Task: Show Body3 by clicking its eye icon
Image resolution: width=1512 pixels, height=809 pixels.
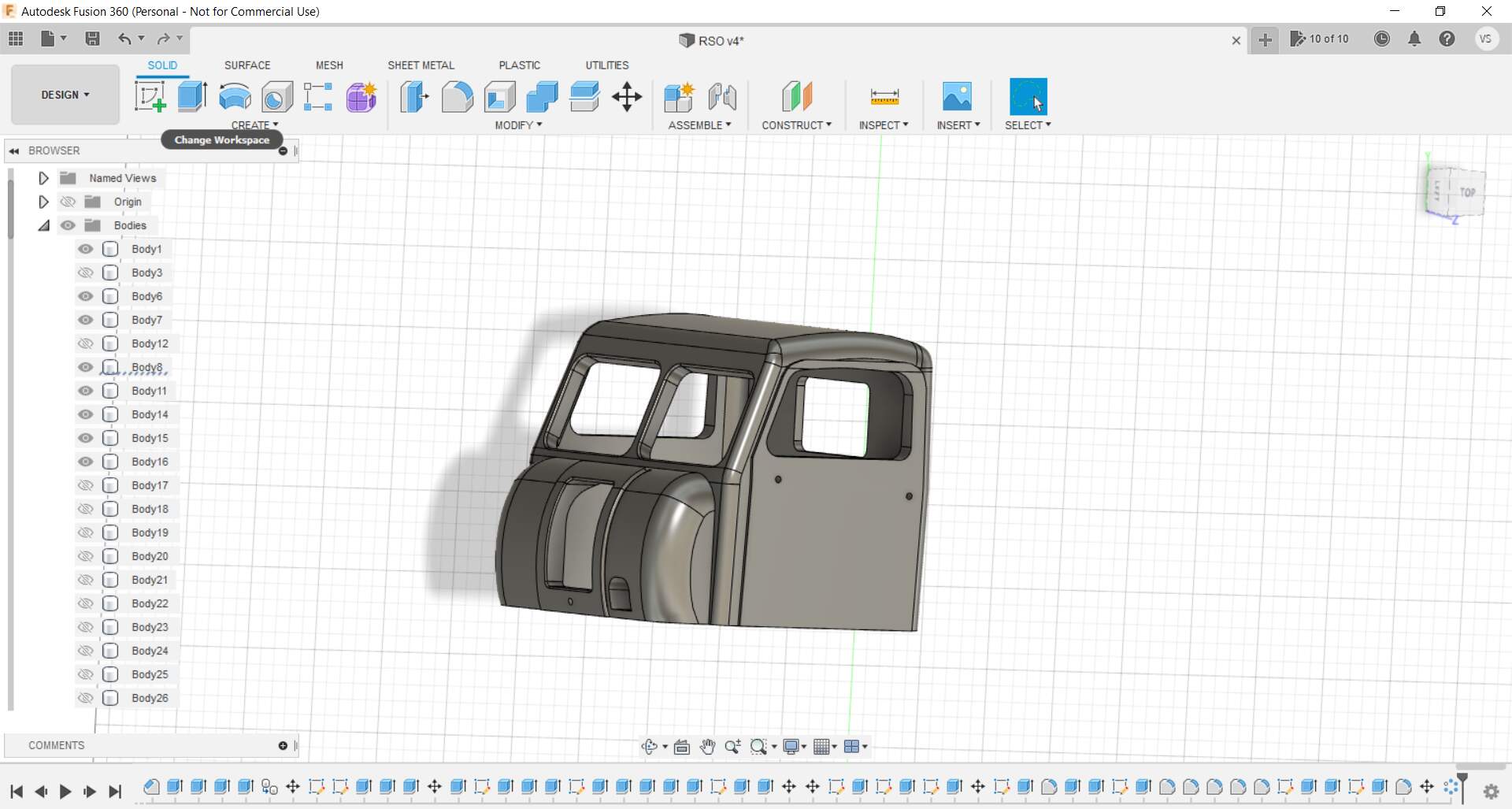Action: (86, 273)
